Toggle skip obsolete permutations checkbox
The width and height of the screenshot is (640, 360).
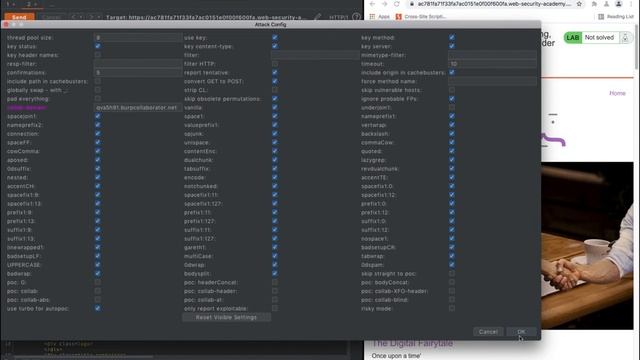click(275, 99)
